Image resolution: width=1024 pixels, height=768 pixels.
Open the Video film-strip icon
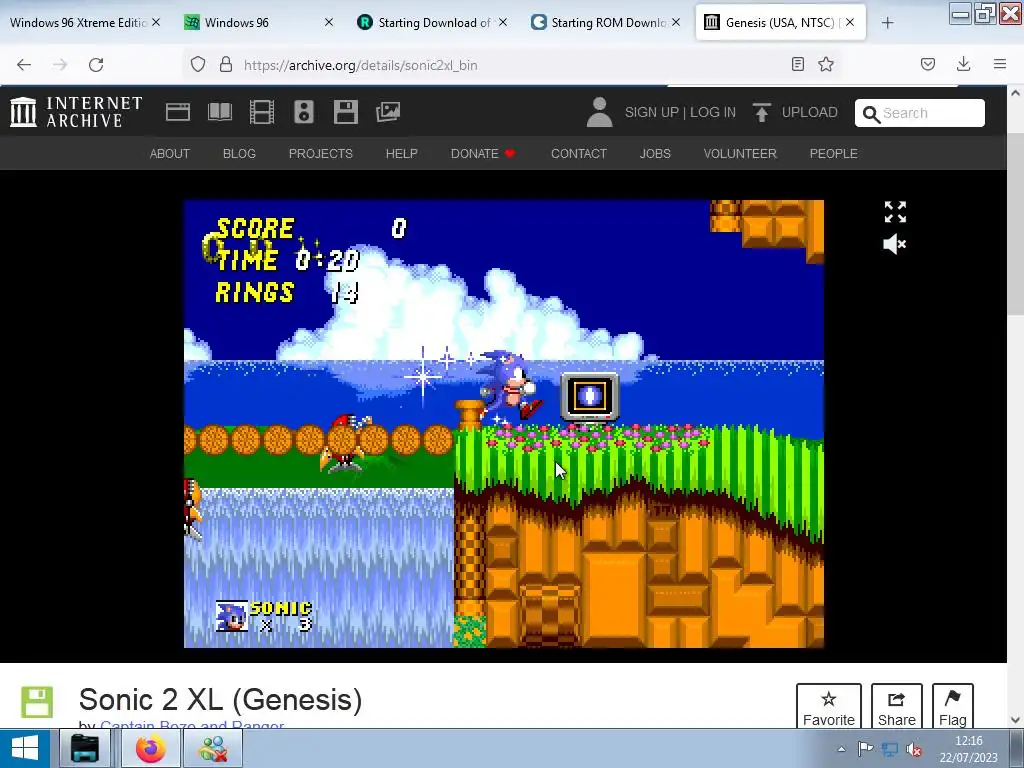(x=261, y=112)
